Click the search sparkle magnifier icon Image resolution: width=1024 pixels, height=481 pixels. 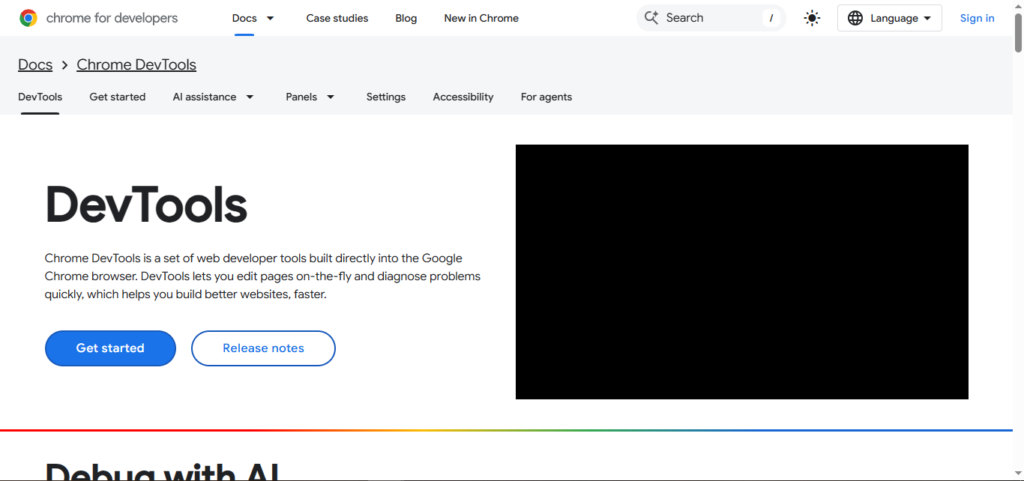(651, 18)
